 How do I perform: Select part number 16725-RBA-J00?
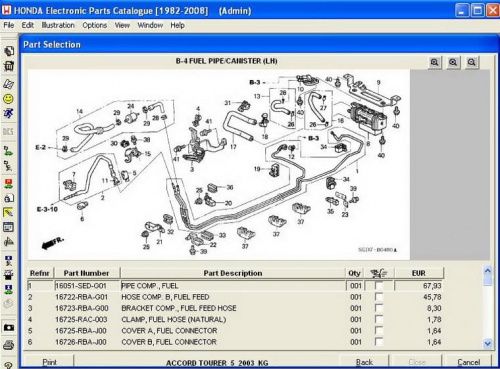pos(81,331)
